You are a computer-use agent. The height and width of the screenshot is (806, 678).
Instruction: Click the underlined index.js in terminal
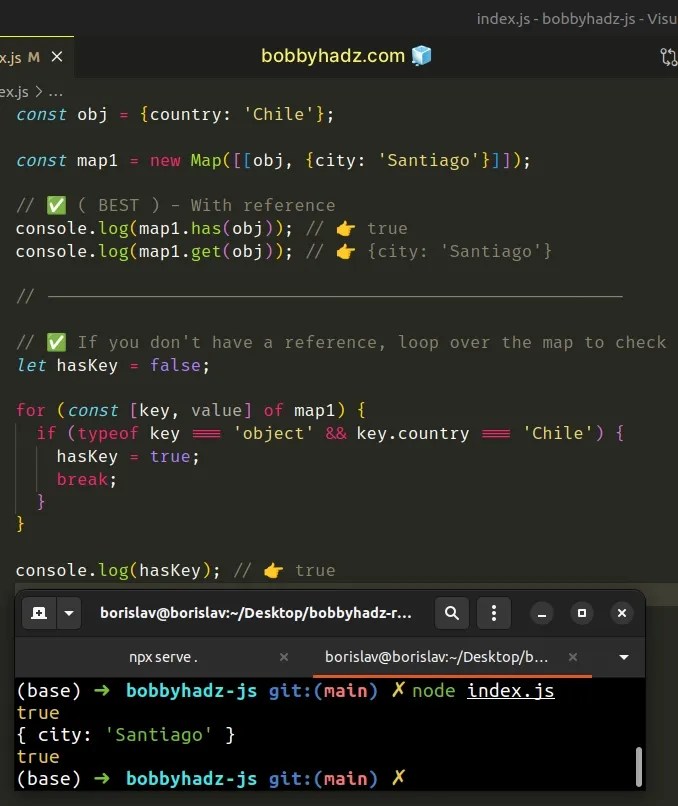point(510,690)
